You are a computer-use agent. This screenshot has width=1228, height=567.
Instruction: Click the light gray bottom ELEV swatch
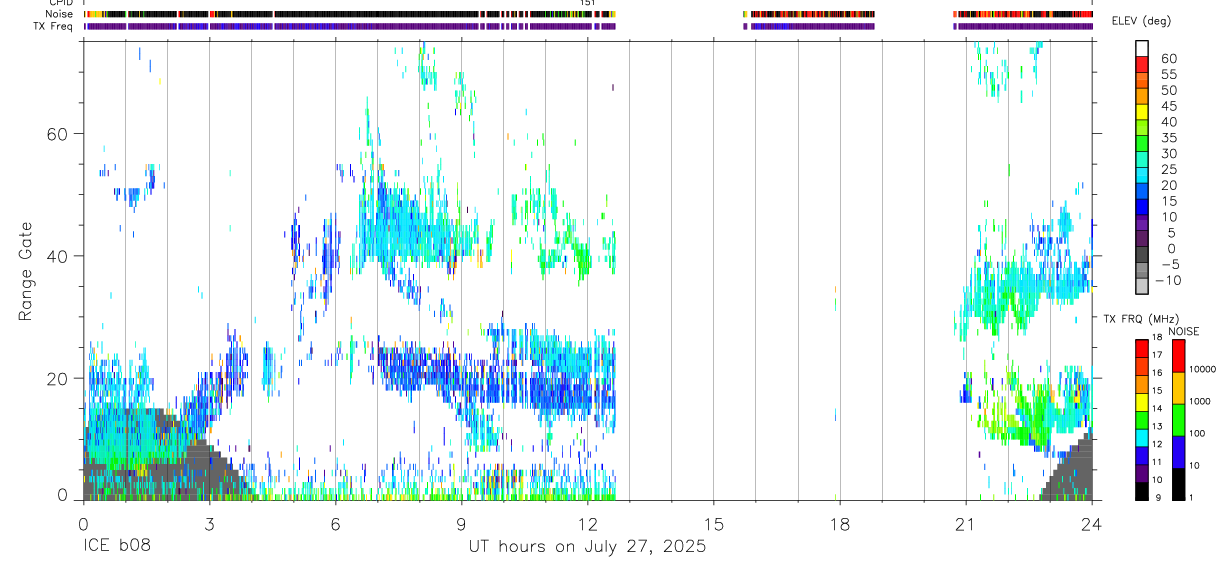tap(1141, 287)
